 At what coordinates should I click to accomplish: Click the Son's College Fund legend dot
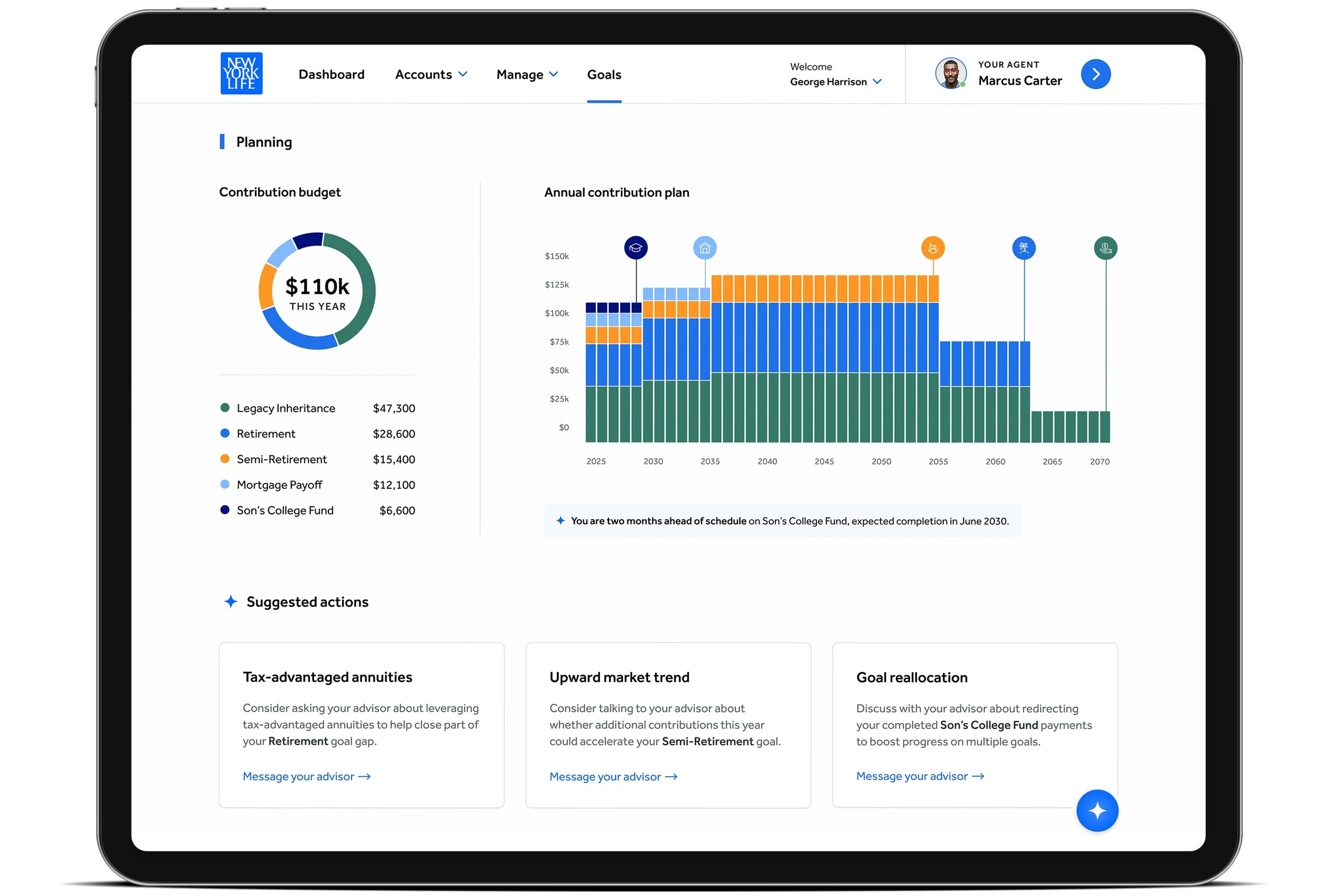tap(225, 510)
